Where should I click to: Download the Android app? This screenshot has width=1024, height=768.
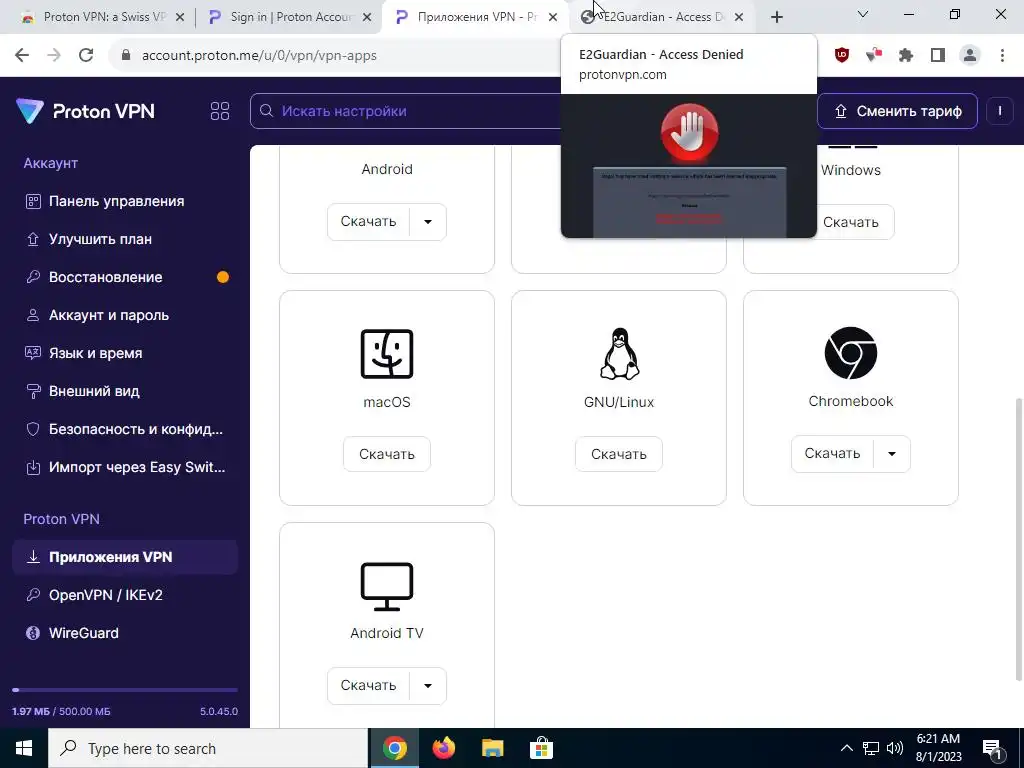click(368, 222)
